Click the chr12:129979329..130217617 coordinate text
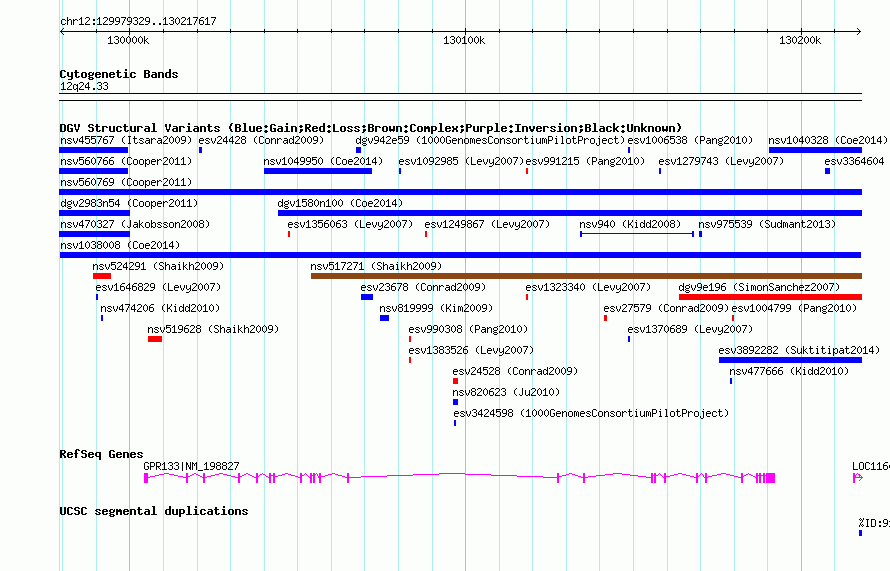The height and width of the screenshot is (571, 890). tap(138, 21)
